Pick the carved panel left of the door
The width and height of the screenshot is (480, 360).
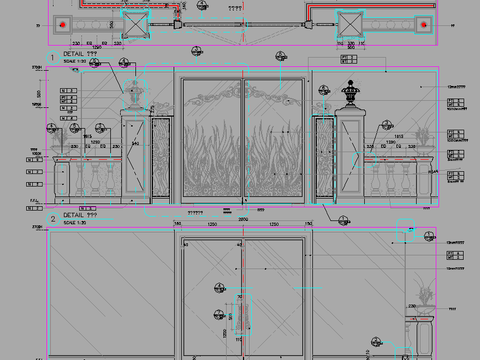pyautogui.click(x=161, y=157)
